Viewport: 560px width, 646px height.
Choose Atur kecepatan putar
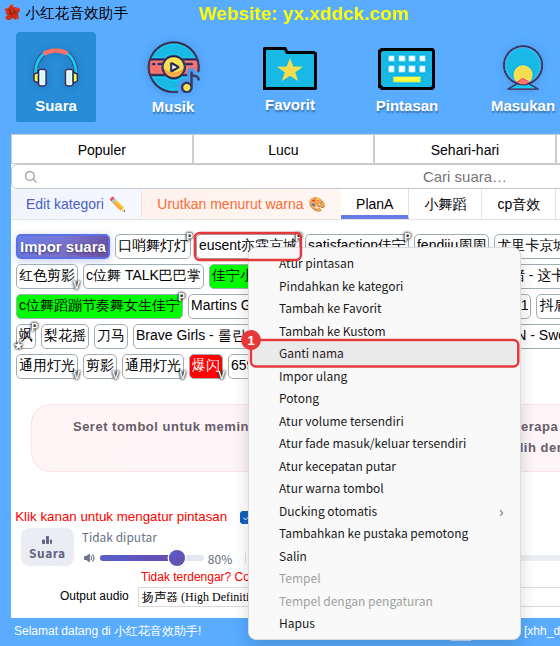tap(384, 466)
